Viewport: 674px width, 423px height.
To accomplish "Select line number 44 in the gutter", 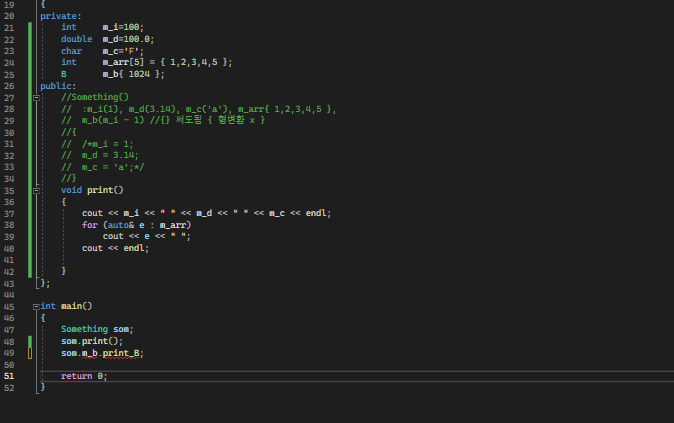I will click(x=10, y=294).
